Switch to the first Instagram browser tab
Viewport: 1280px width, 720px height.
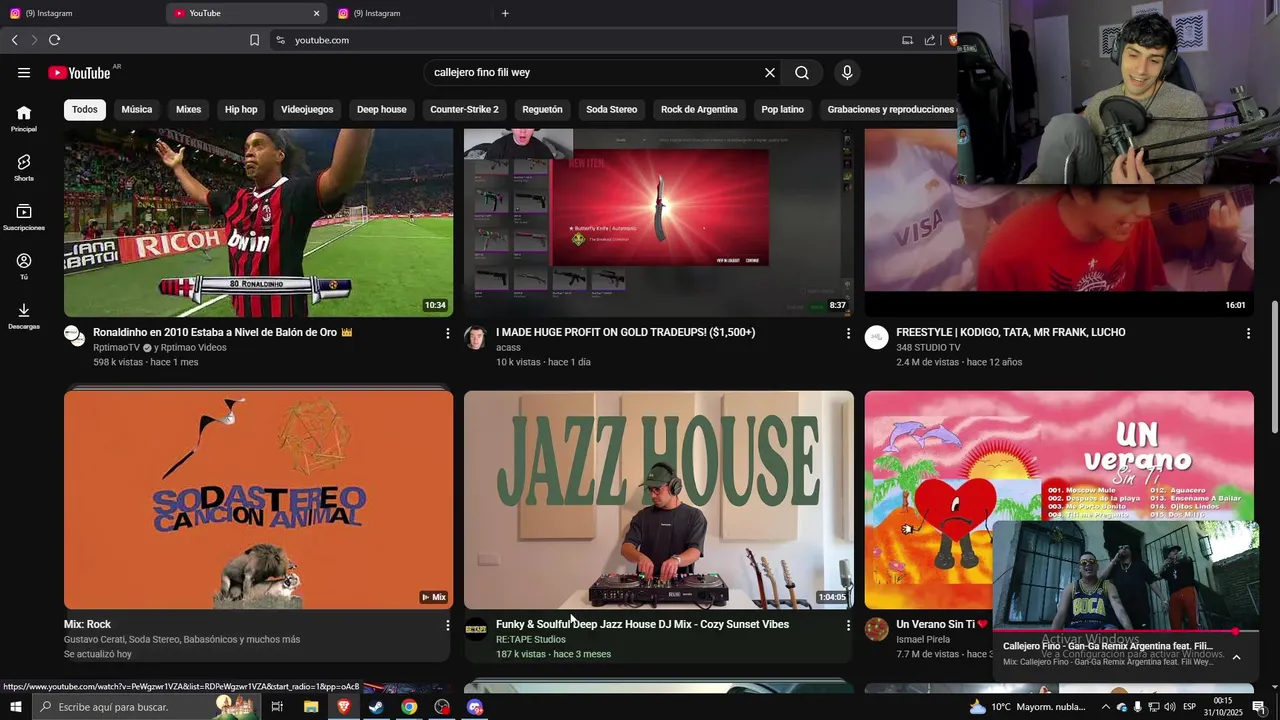[82, 13]
